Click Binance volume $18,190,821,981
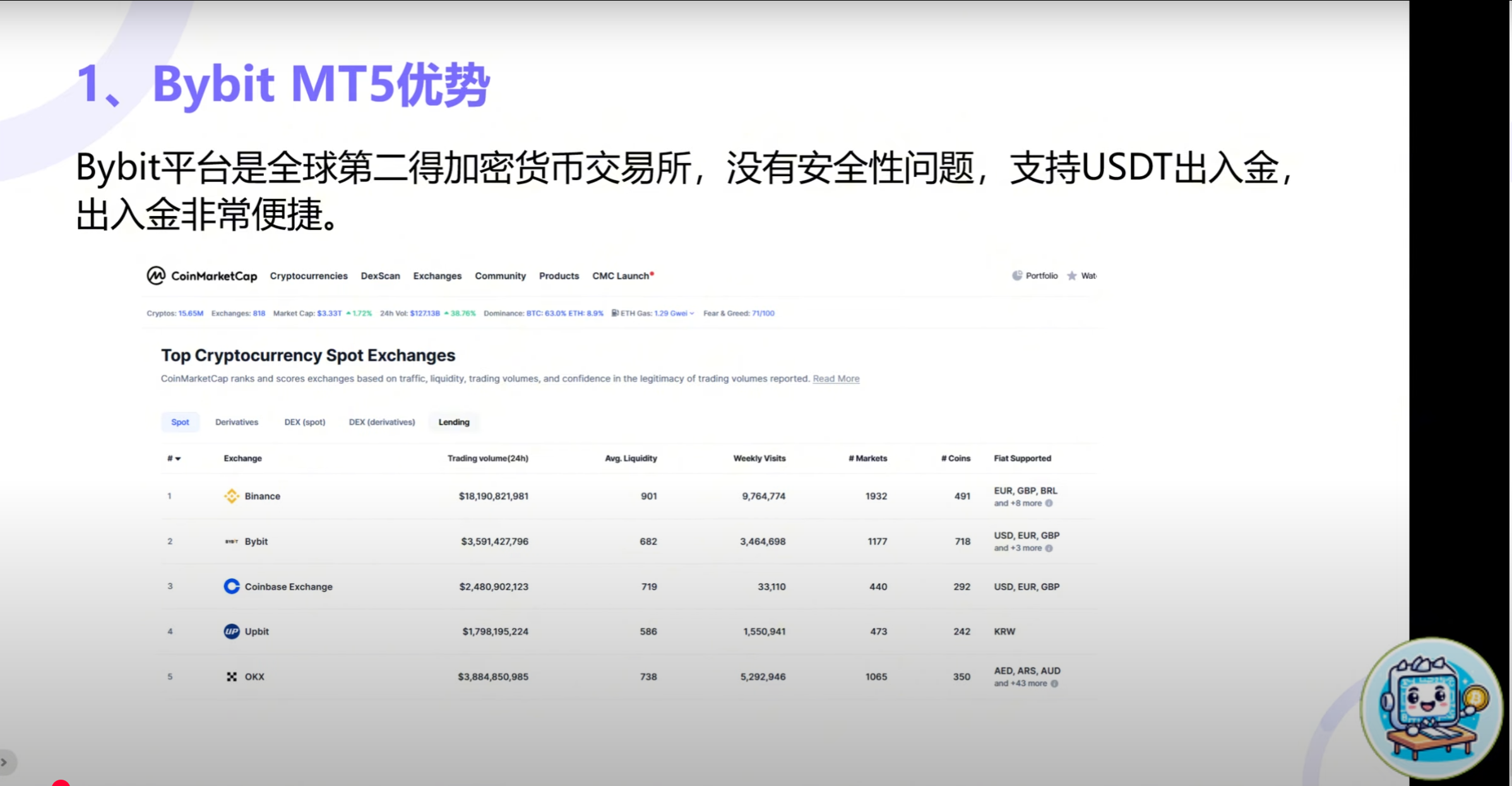 pos(494,496)
